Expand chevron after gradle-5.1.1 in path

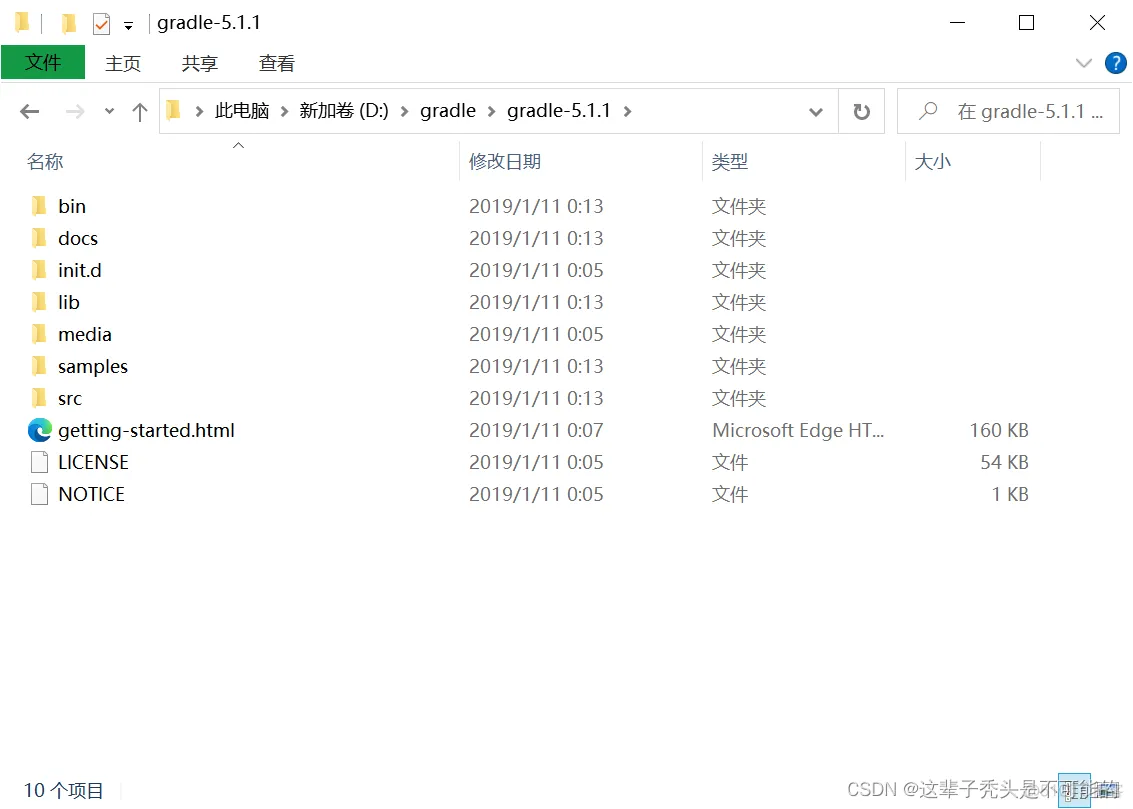click(627, 111)
